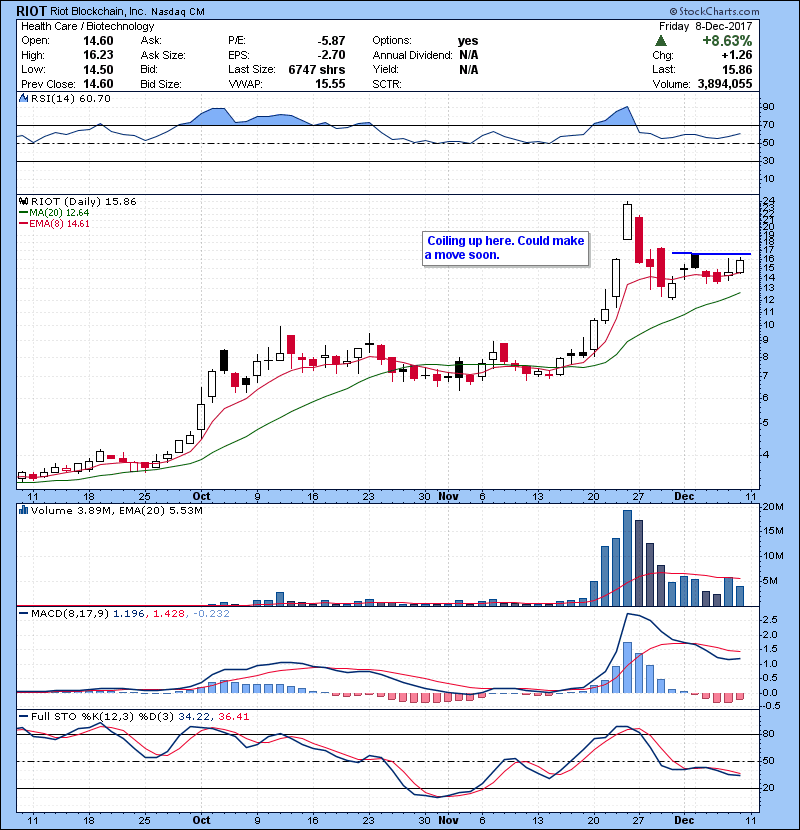Screen dimensions: 800x830
Task: Click the RIOT (Daily) 15.86 panel label
Action: tap(84, 201)
